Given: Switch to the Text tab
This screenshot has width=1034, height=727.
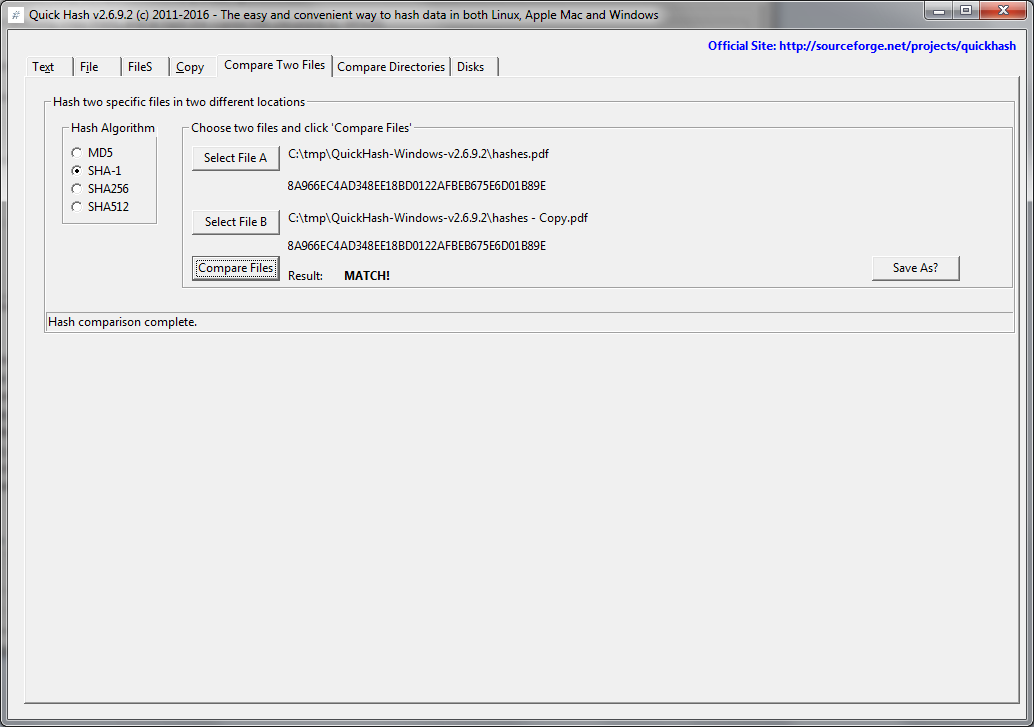Looking at the screenshot, I should coord(44,67).
